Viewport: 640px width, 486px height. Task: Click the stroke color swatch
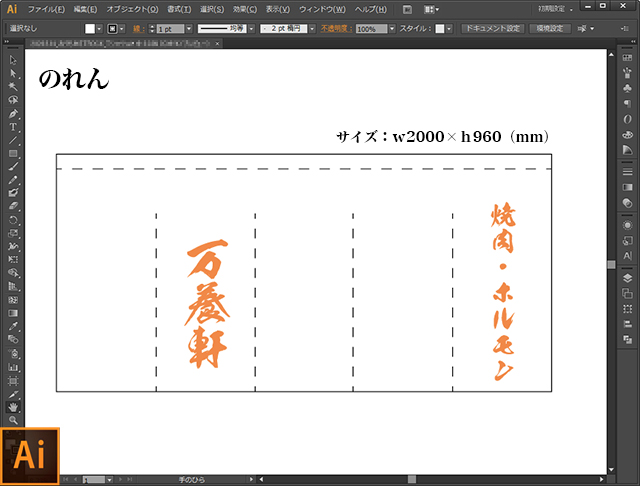[x=113, y=29]
